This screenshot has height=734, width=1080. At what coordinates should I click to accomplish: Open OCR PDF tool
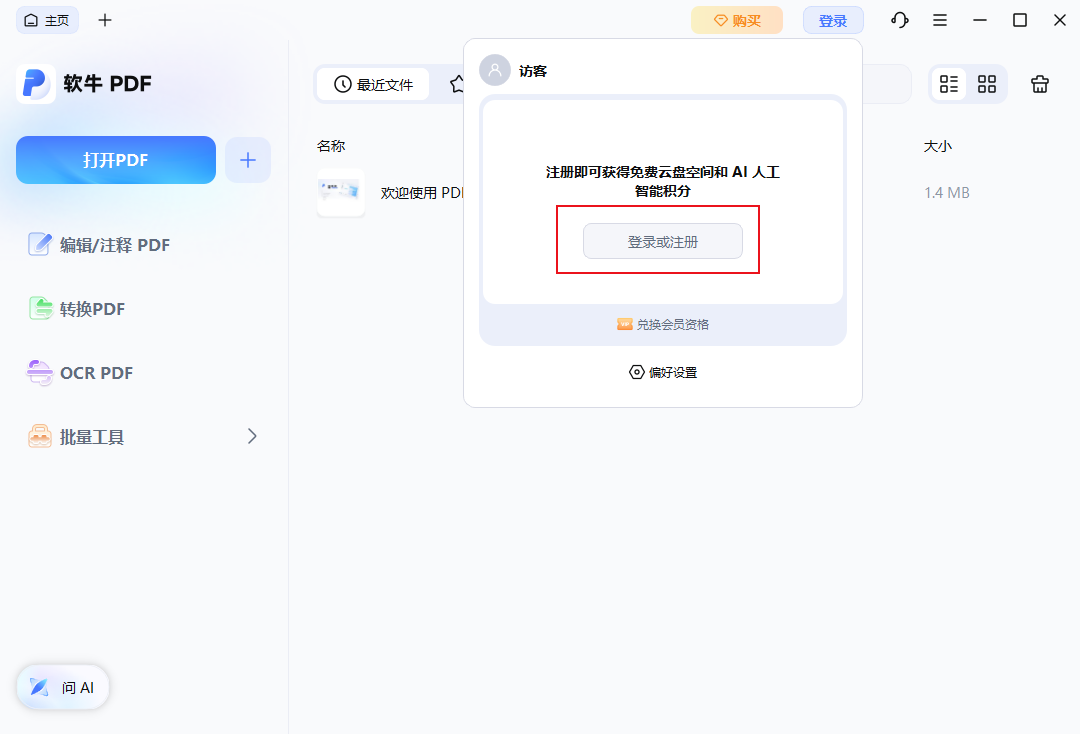coord(80,373)
